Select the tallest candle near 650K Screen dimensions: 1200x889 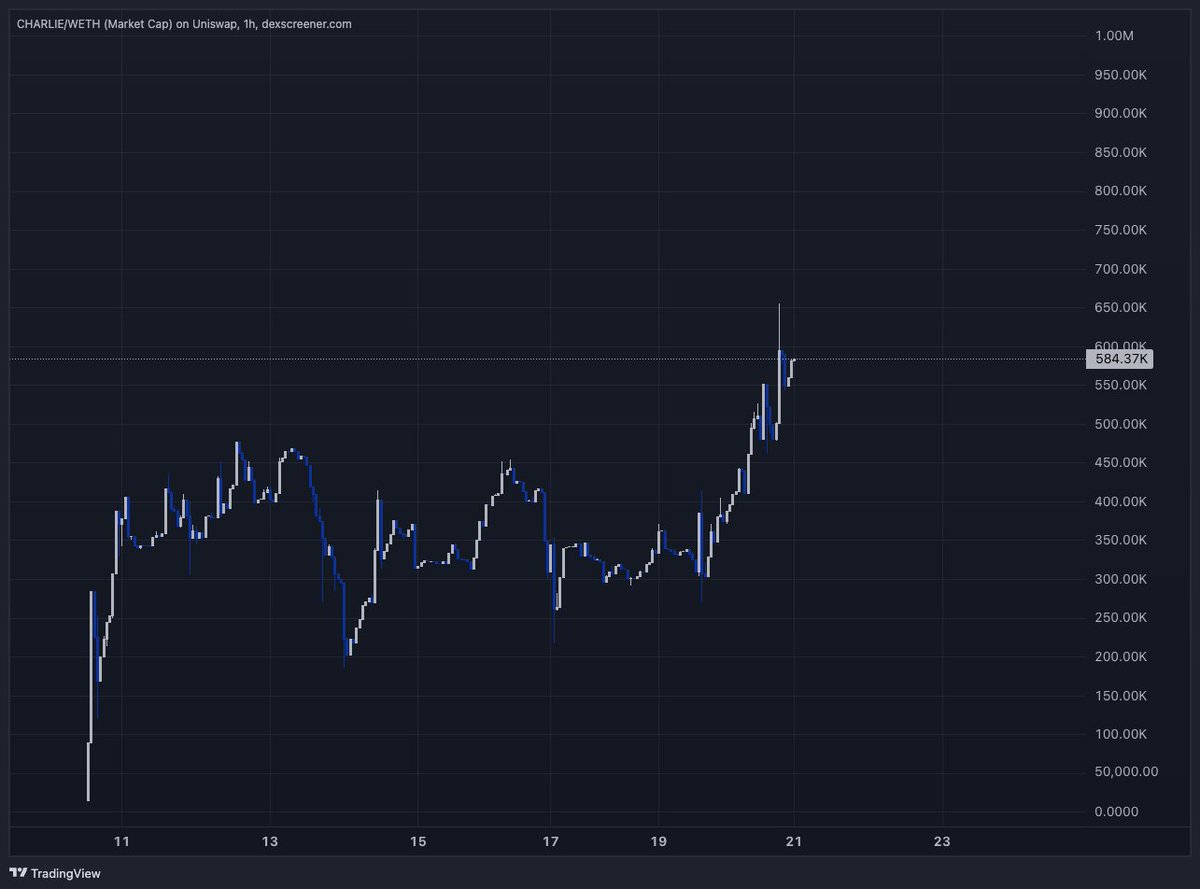780,330
